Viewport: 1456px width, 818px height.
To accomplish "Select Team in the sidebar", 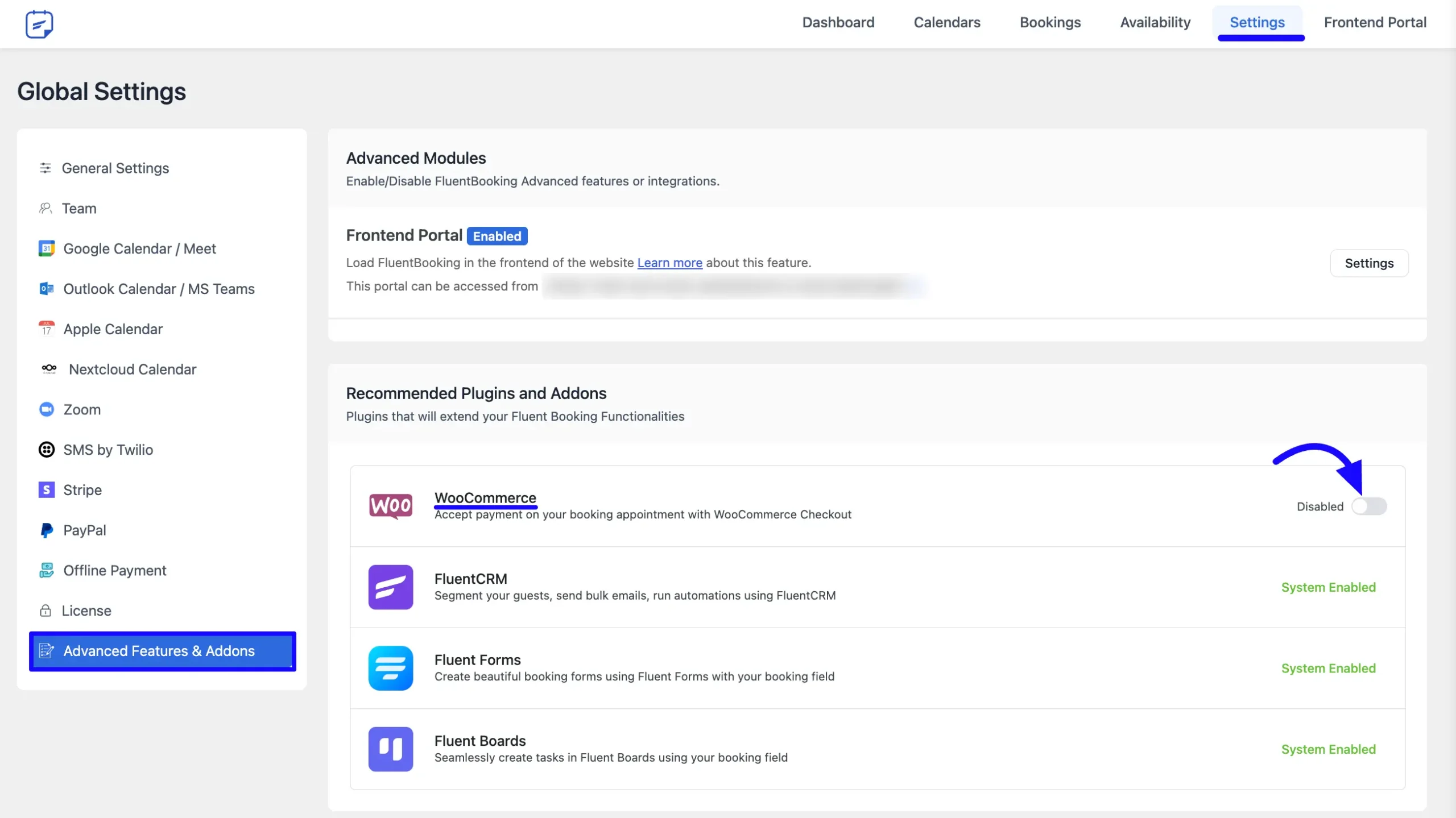I will coord(162,208).
